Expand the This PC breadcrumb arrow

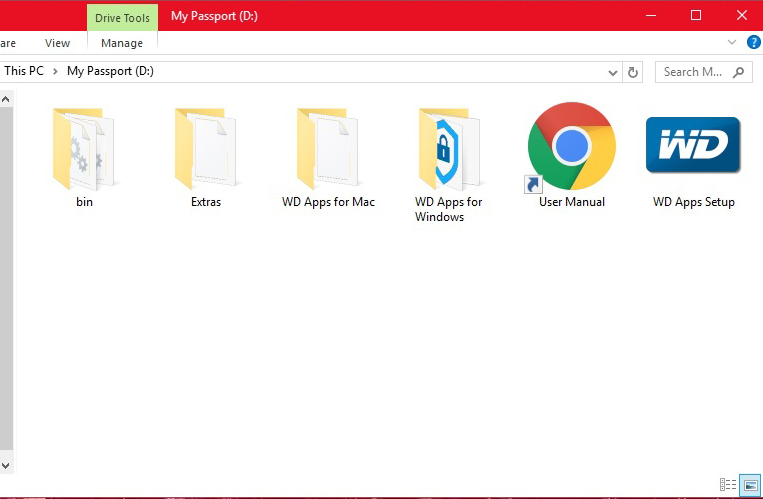tap(55, 72)
